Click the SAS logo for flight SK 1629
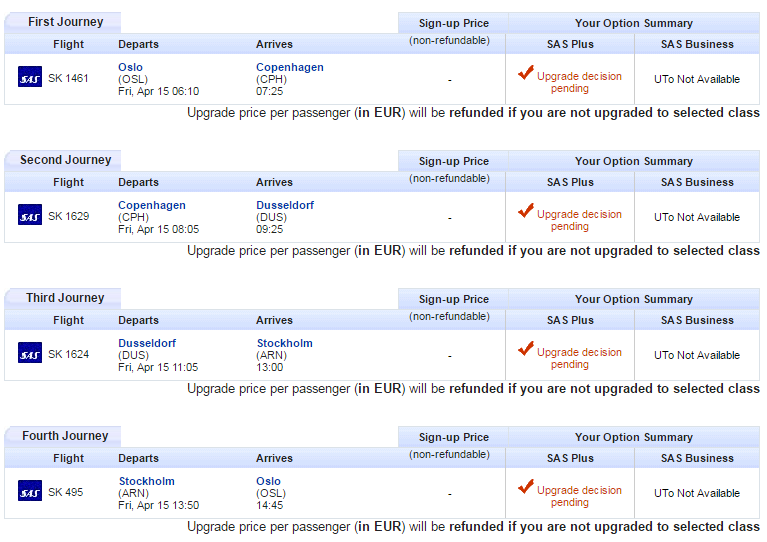Image resolution: width=767 pixels, height=542 pixels. tap(30, 216)
